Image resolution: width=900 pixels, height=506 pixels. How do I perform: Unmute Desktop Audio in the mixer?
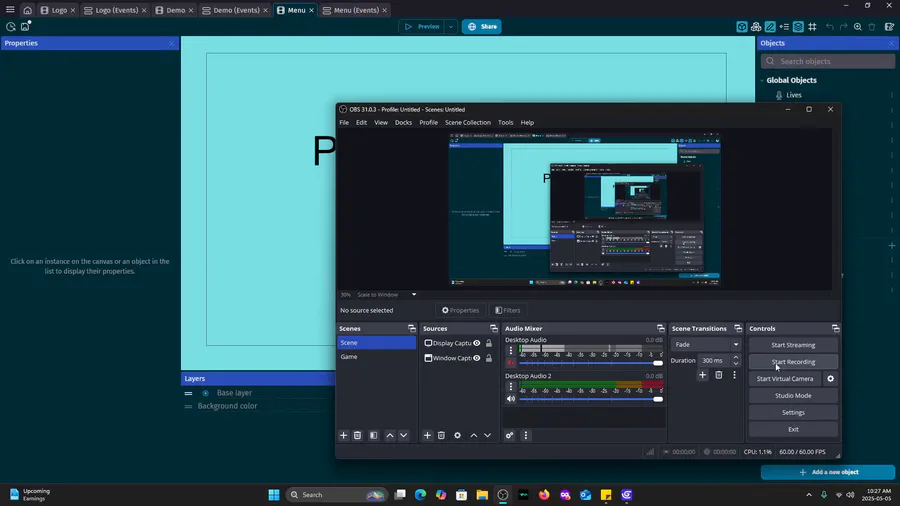pos(511,363)
